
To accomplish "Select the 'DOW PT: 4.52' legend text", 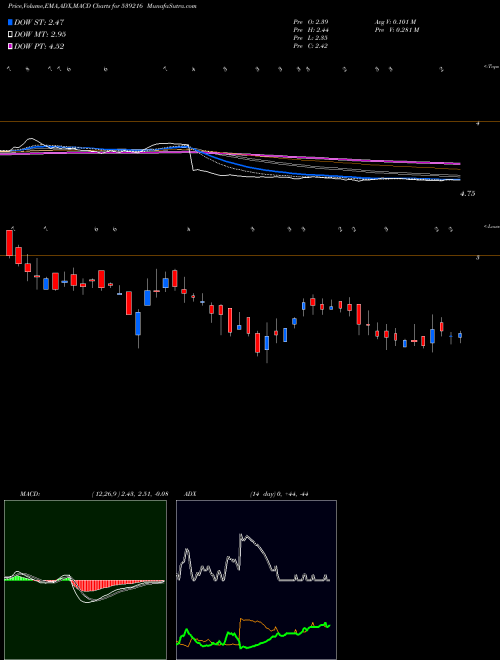I will point(39,46).
